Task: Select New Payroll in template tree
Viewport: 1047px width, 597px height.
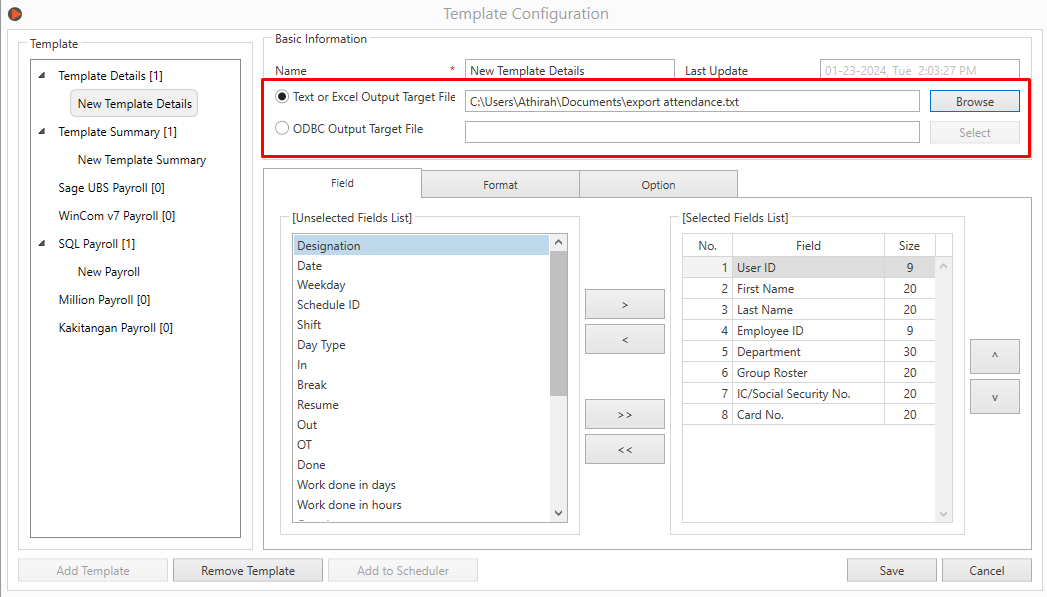Action: pyautogui.click(x=109, y=272)
